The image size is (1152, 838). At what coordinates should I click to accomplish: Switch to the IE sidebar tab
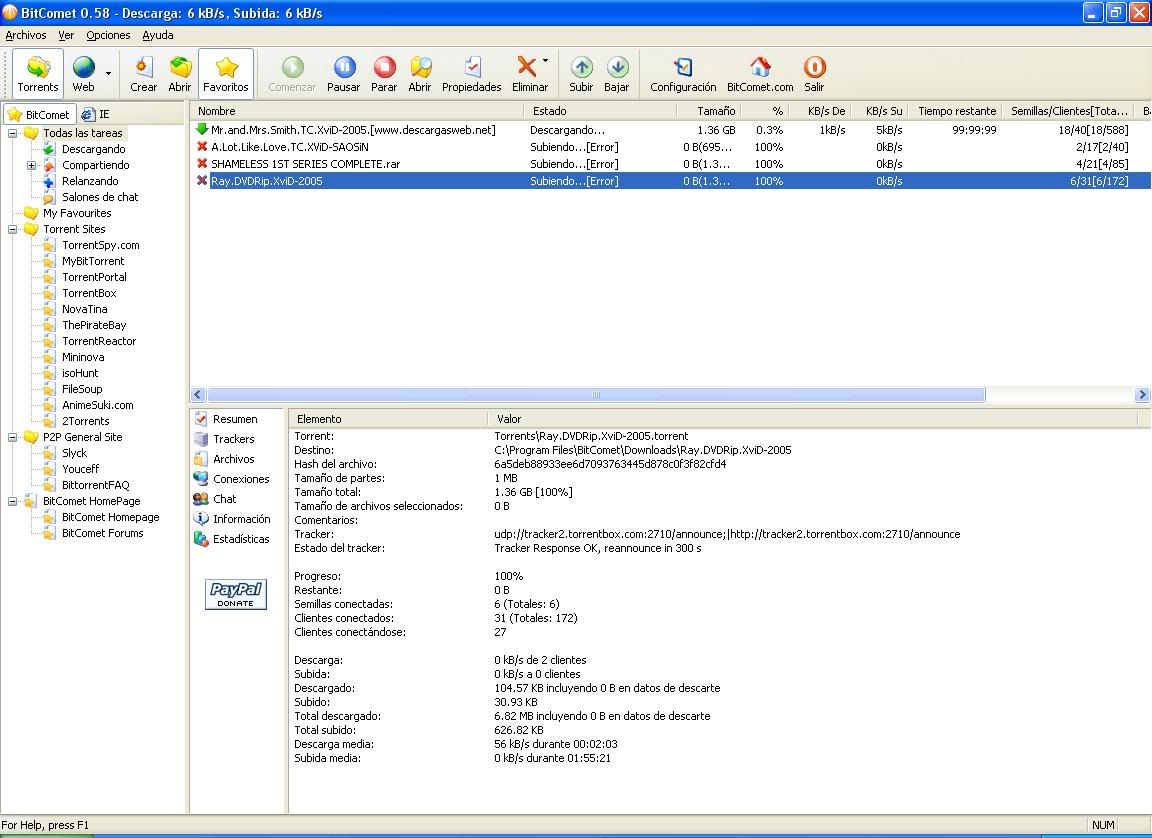(96, 115)
